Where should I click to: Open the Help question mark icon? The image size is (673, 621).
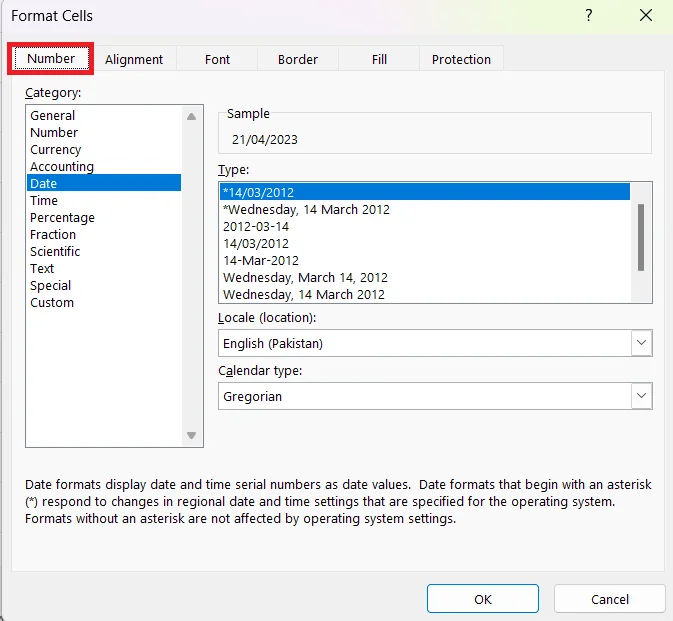[589, 16]
